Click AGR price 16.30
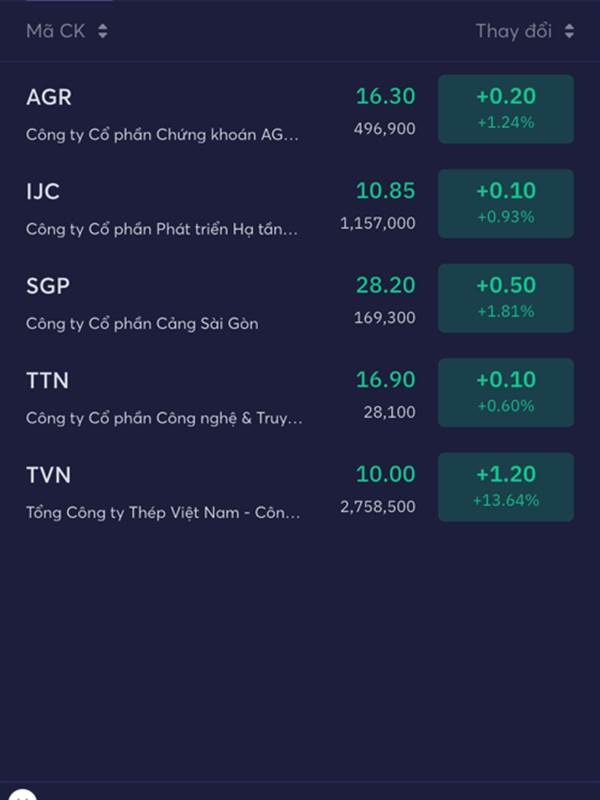This screenshot has height=800, width=600. click(385, 96)
